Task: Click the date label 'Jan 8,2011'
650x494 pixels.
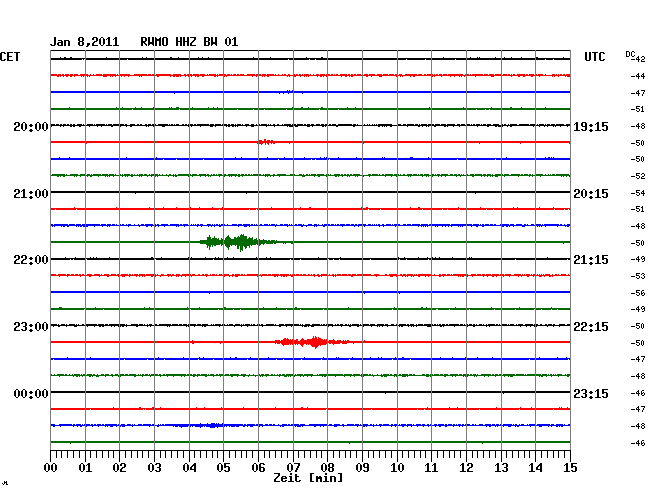Action: [85, 42]
